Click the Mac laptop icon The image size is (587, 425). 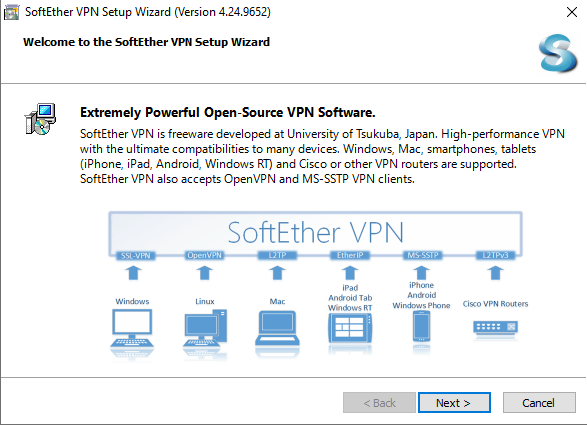(277, 328)
